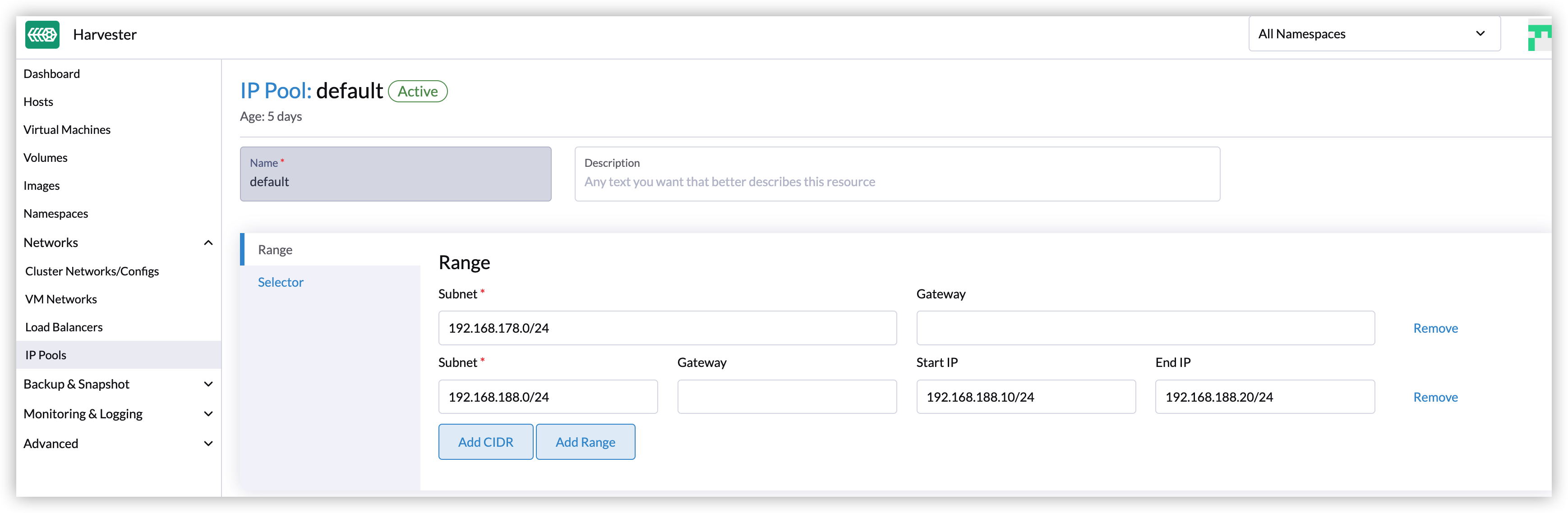The height and width of the screenshot is (513, 1568).
Task: Open the All Namespaces dropdown
Action: (x=1373, y=34)
